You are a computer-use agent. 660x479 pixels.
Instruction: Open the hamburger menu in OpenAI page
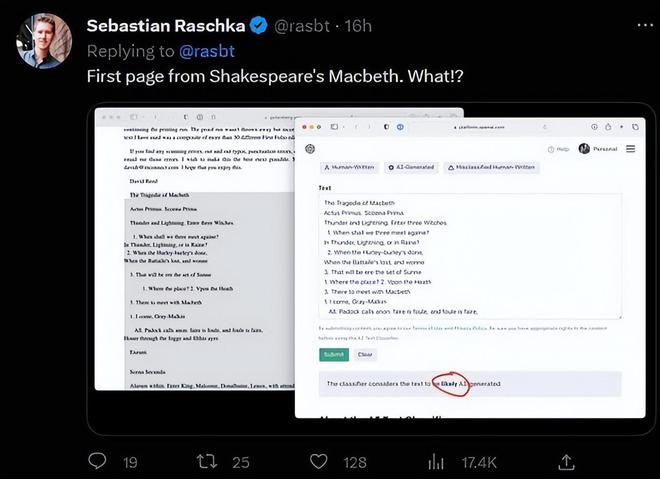coord(631,149)
